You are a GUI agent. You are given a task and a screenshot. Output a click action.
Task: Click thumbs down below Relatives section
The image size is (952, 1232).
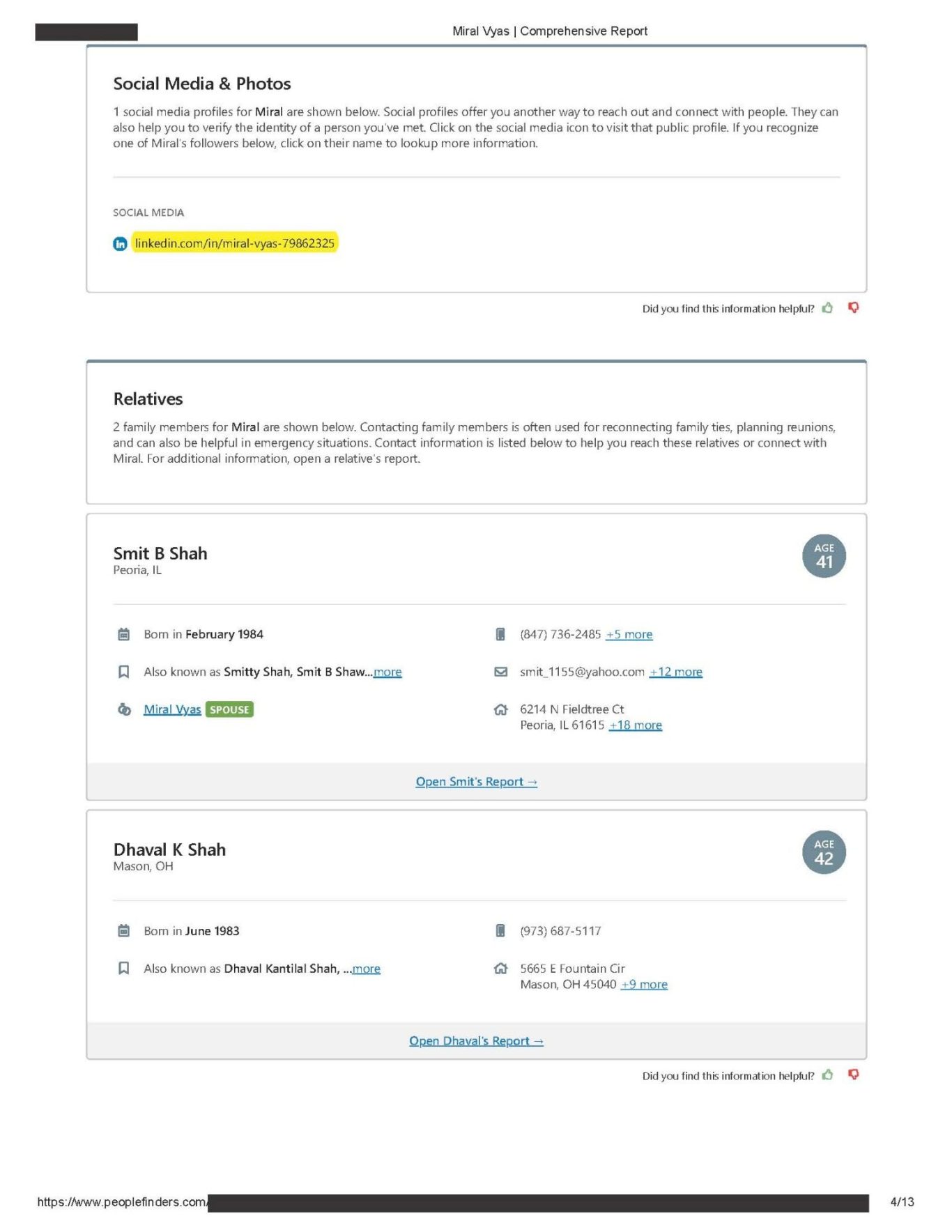tap(853, 1075)
